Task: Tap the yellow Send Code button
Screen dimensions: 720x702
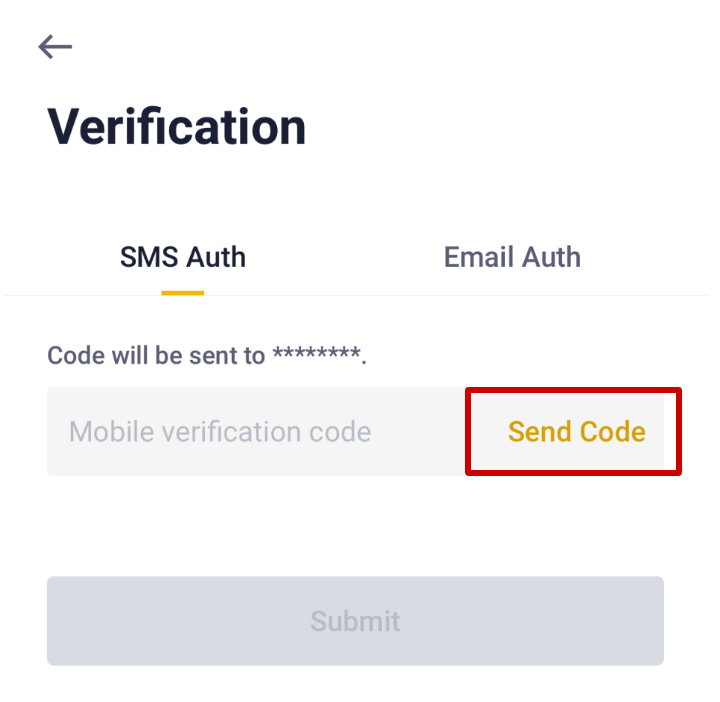Action: pyautogui.click(x=576, y=432)
